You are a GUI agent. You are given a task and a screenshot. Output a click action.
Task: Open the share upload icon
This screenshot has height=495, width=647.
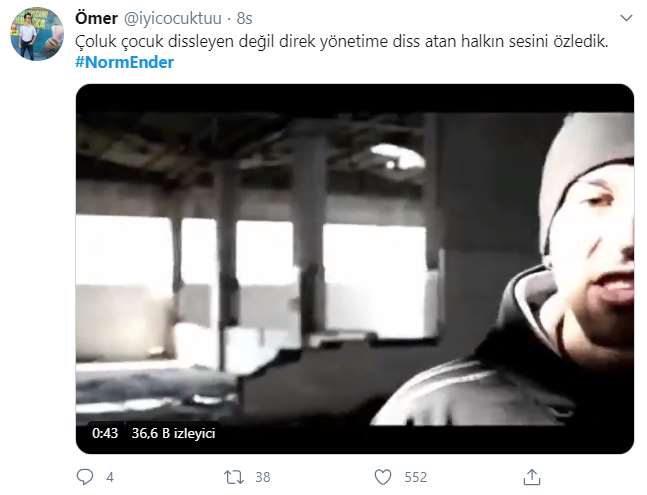point(532,477)
